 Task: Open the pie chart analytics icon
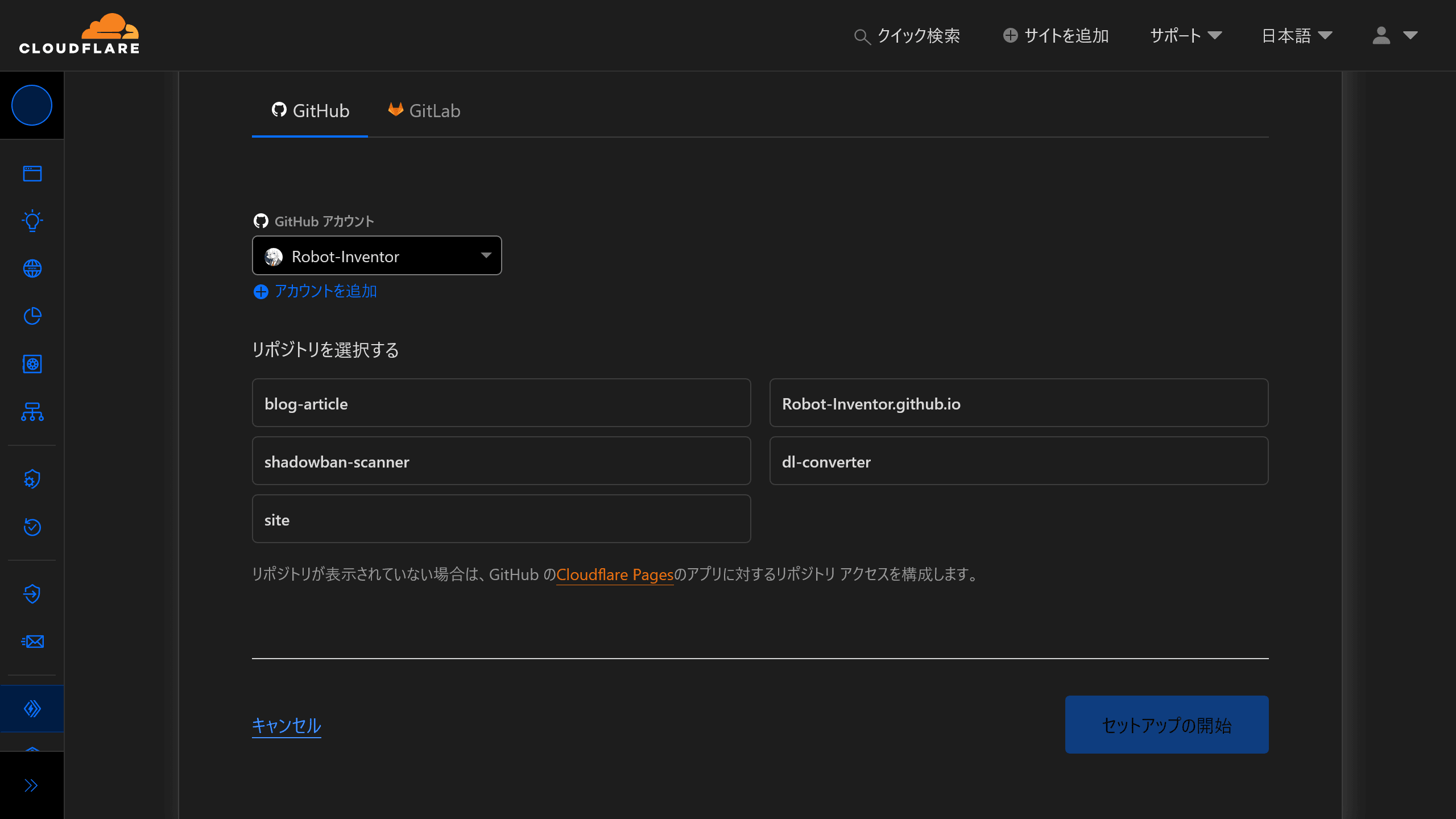32,316
